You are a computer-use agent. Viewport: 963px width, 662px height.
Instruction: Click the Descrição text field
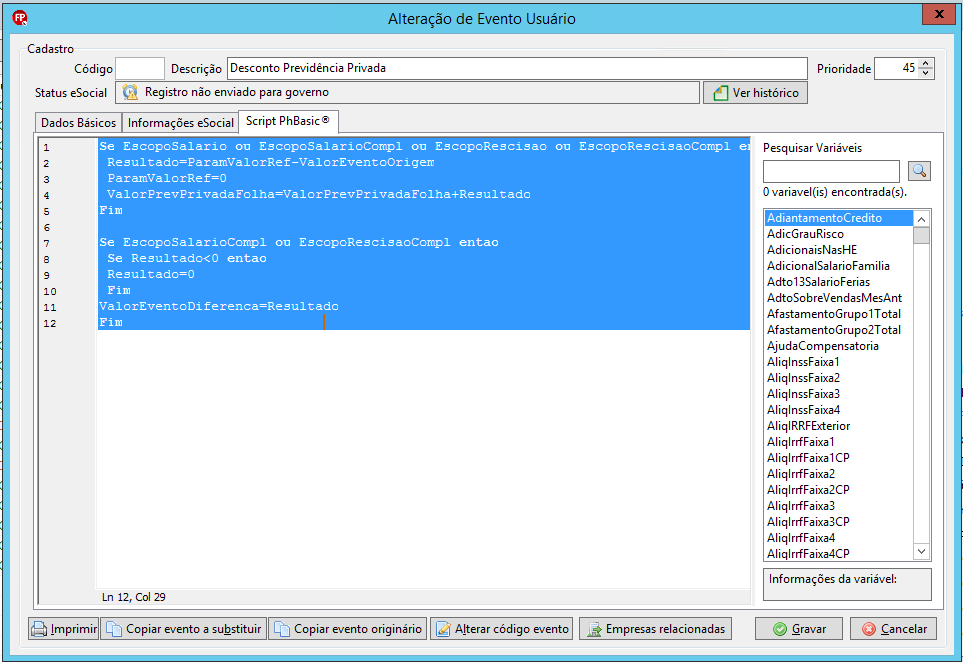click(x=517, y=68)
